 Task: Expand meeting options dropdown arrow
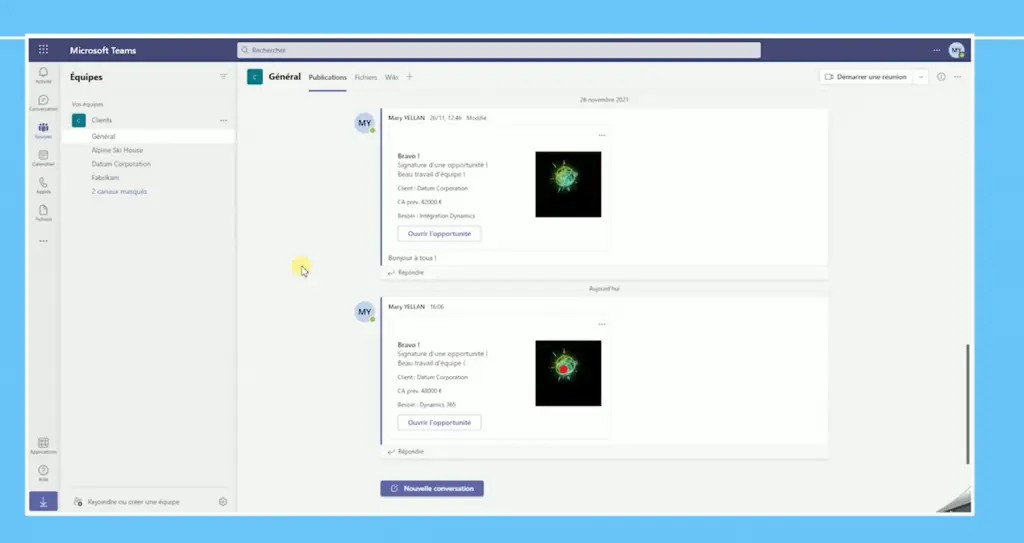[x=921, y=76]
